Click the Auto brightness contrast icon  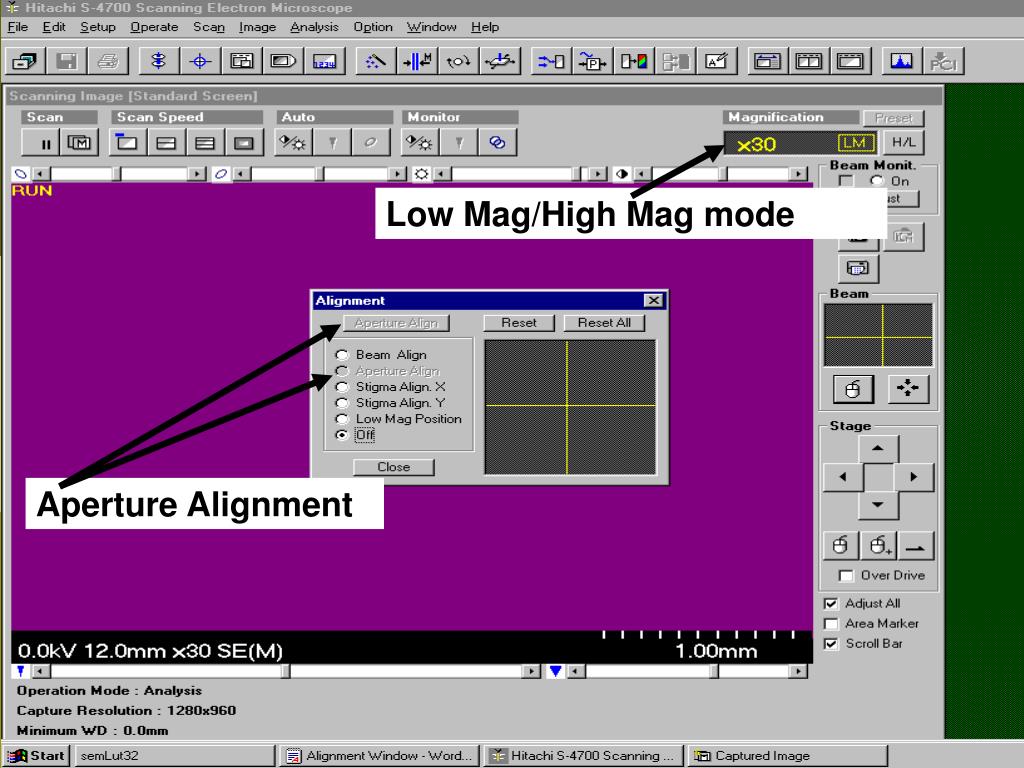click(293, 142)
